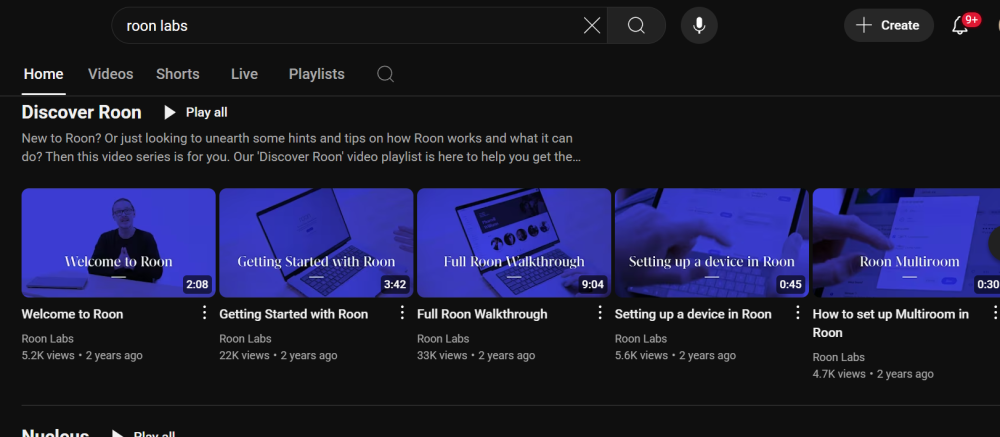Screen dimensions: 1000x437
Task: Click the 'Full Roon Walkthrough' video title
Action: tap(482, 314)
